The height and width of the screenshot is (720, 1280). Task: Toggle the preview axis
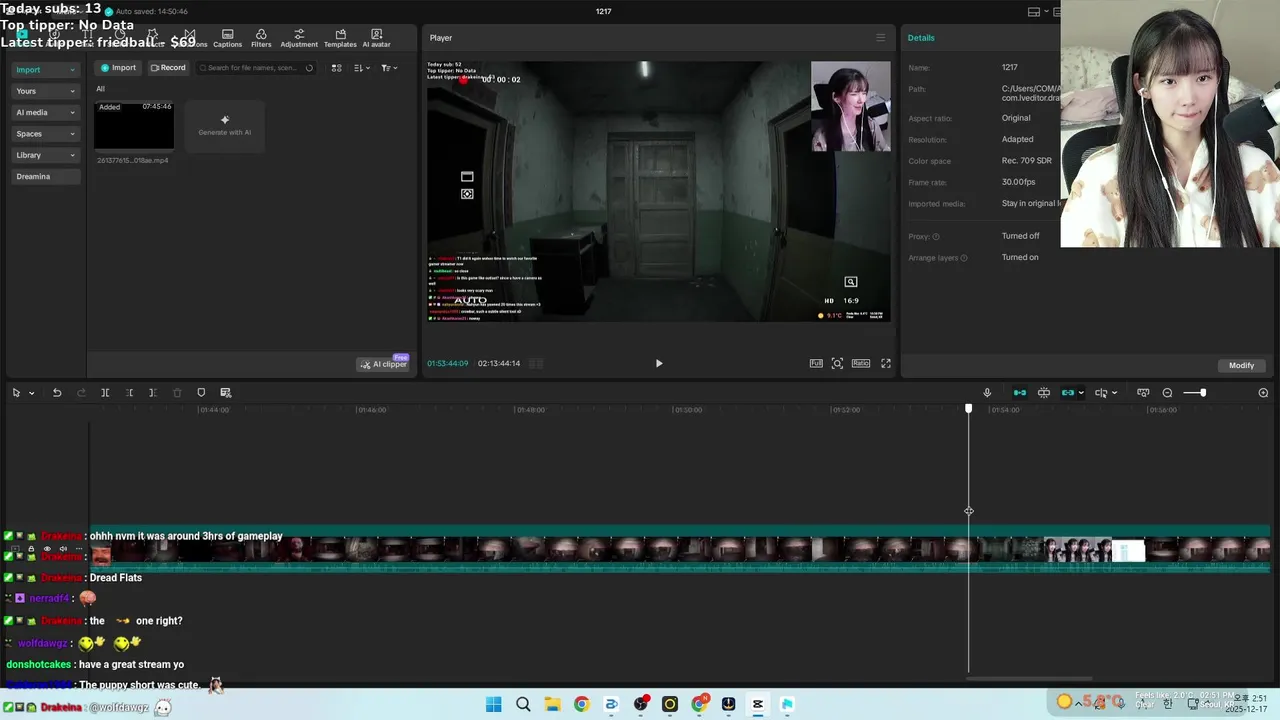(1101, 393)
